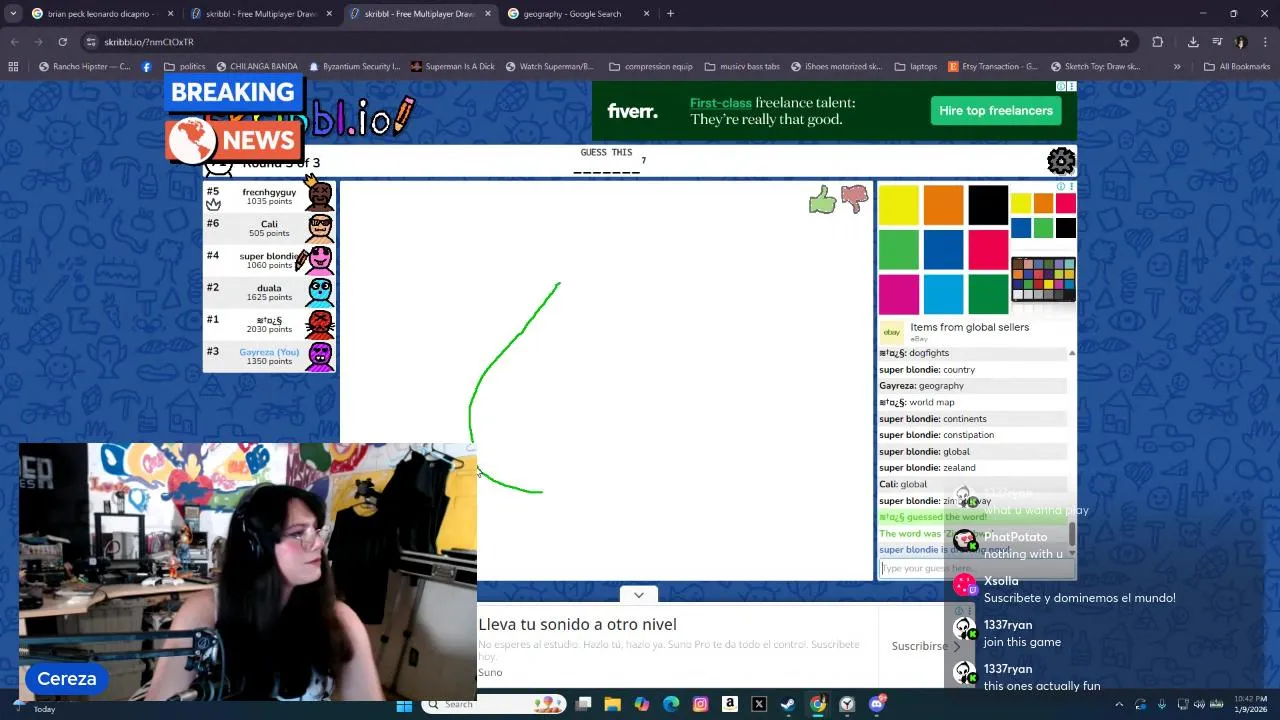Pick the large black color swatch
This screenshot has width=1280, height=720.
pyautogui.click(x=988, y=205)
